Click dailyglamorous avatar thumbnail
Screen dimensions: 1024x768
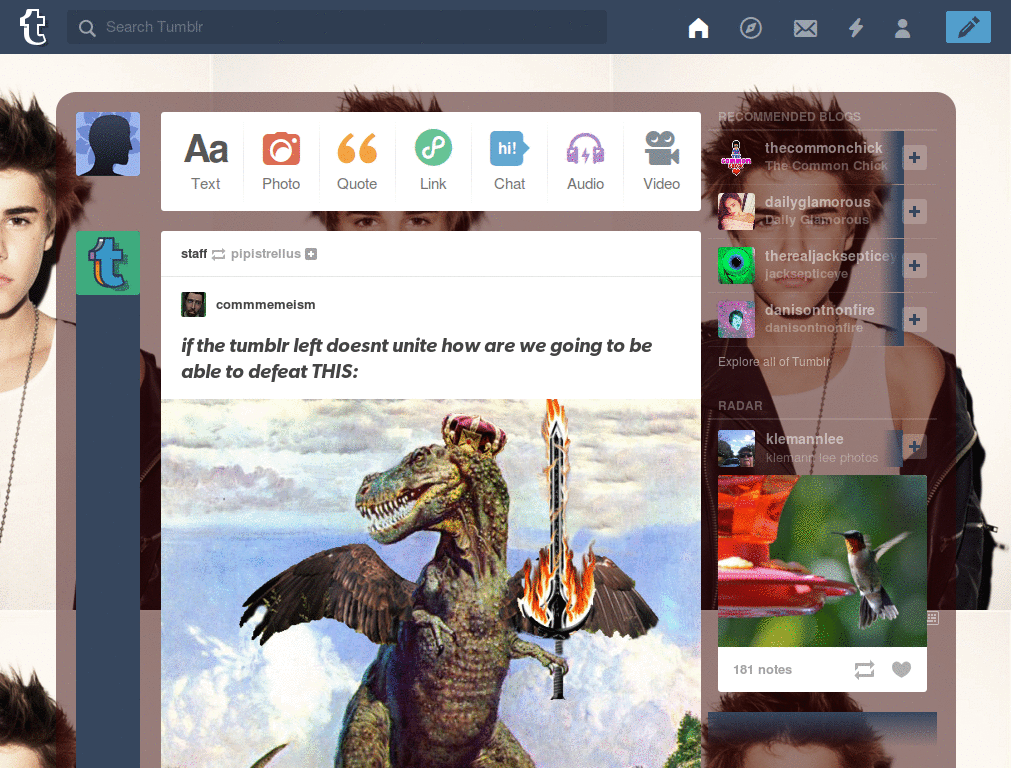(736, 212)
